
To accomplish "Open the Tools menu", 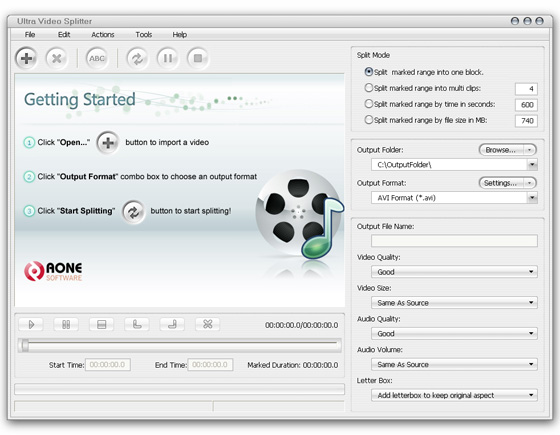I will coord(144,35).
